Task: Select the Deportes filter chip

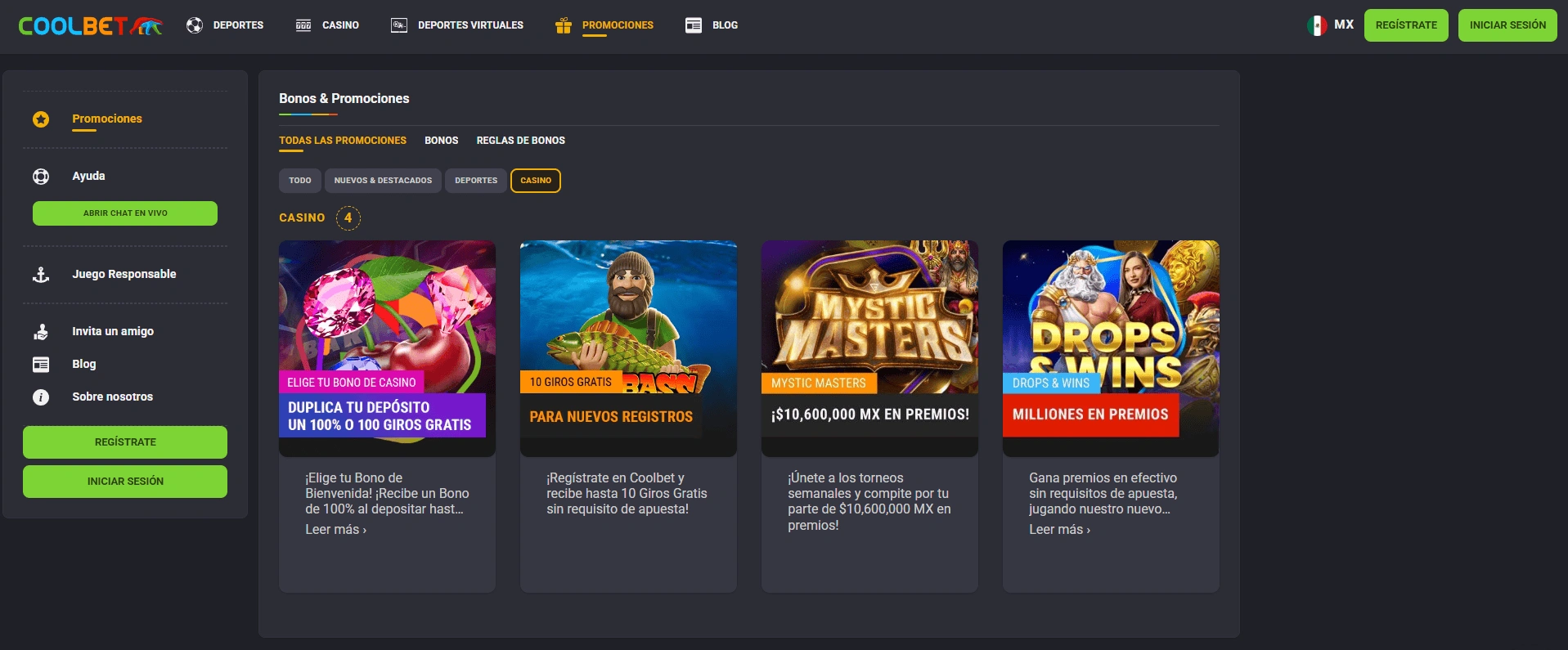Action: (x=476, y=181)
